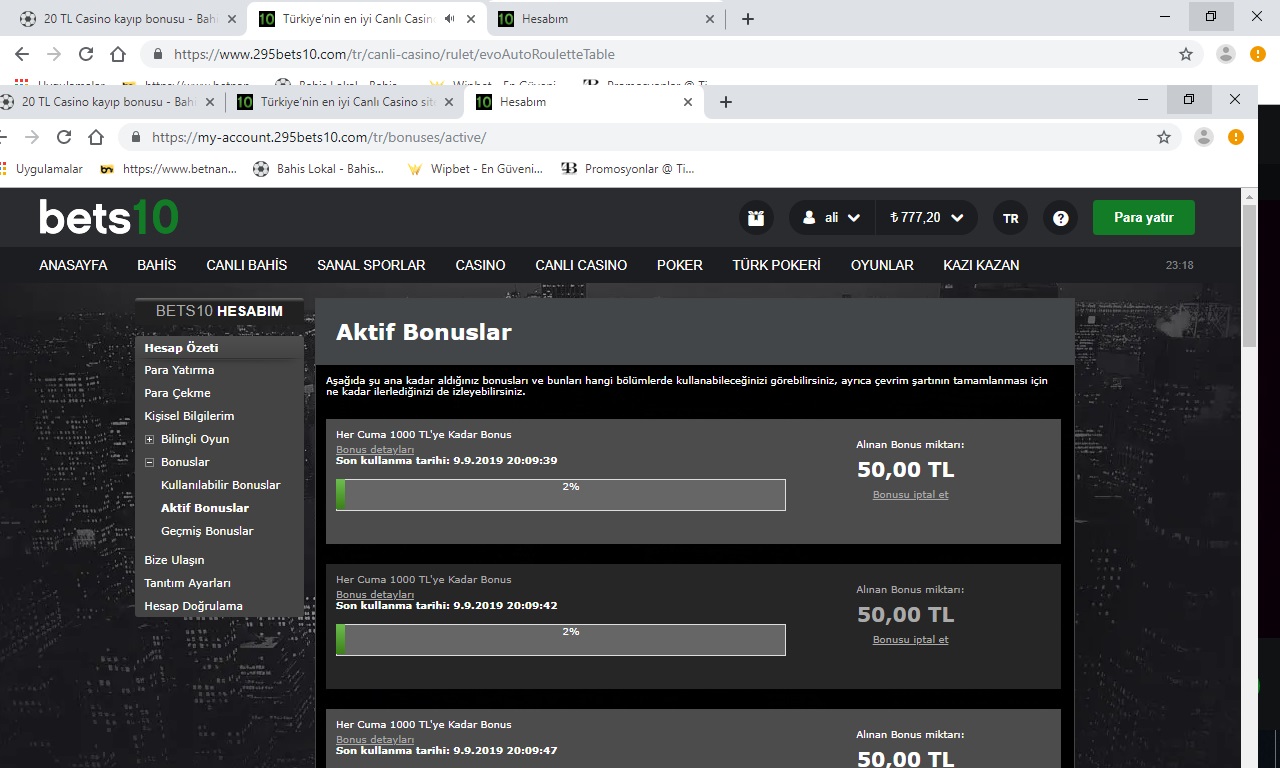Change language with TR button
This screenshot has width=1280, height=768.
[1011, 218]
